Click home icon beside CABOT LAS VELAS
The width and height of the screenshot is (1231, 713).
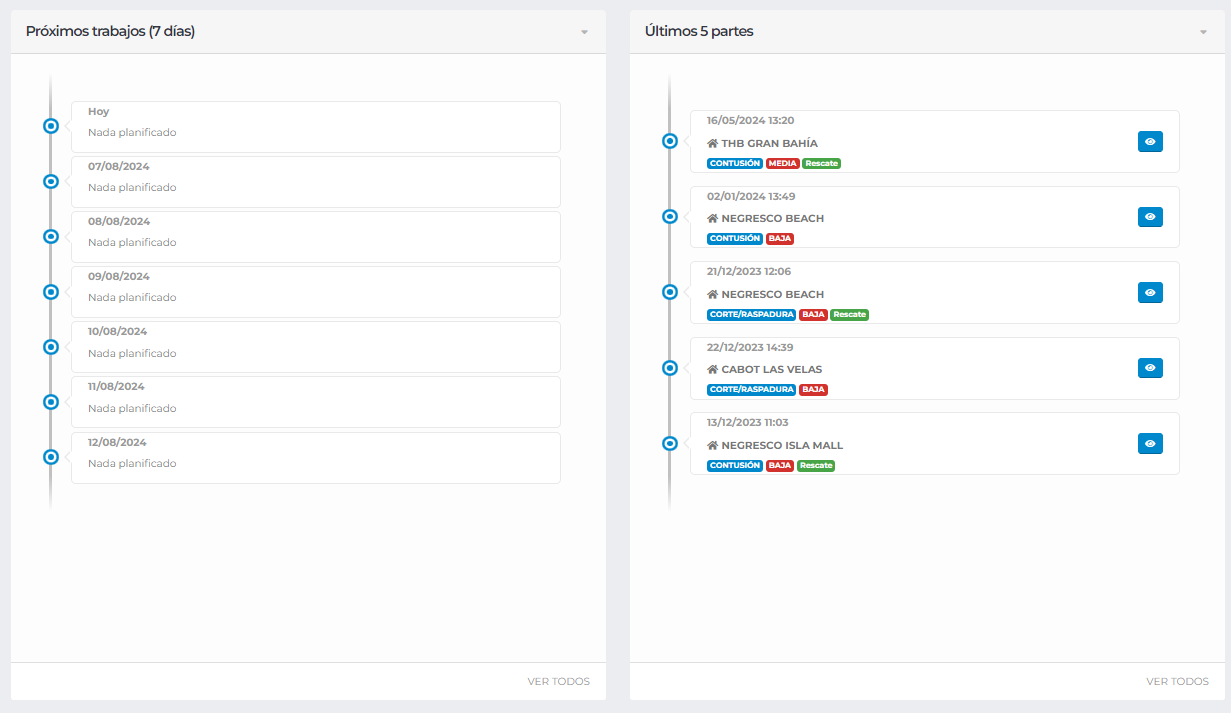[713, 369]
